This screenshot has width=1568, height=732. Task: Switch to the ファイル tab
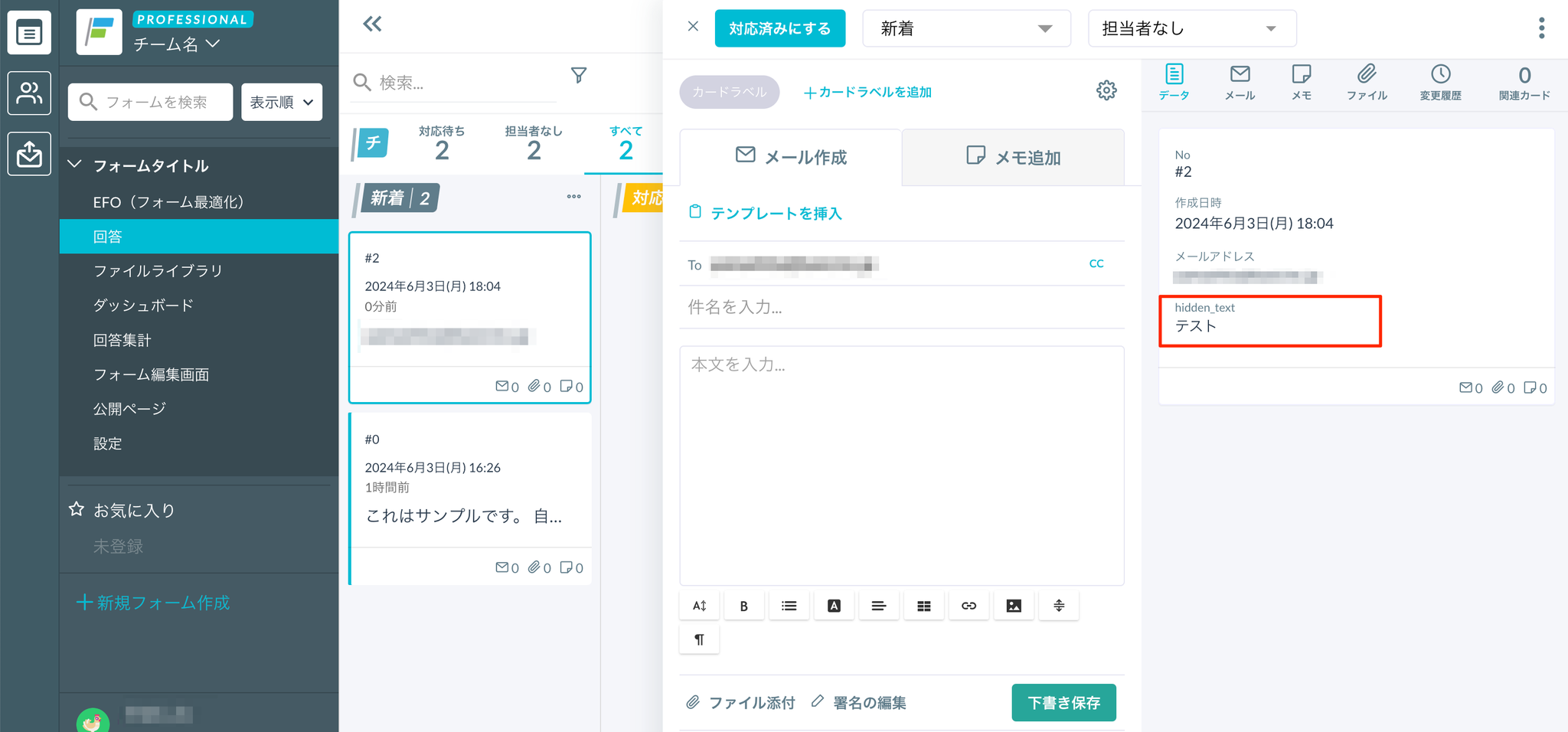point(1367,83)
